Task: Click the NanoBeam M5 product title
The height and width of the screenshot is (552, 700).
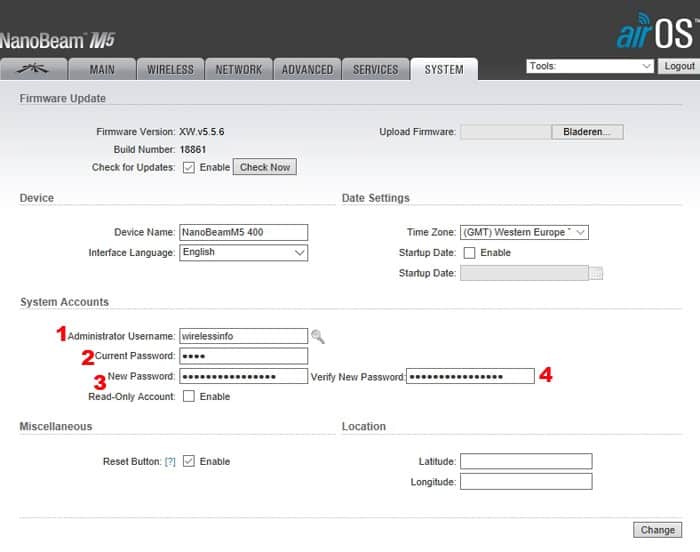Action: coord(58,41)
